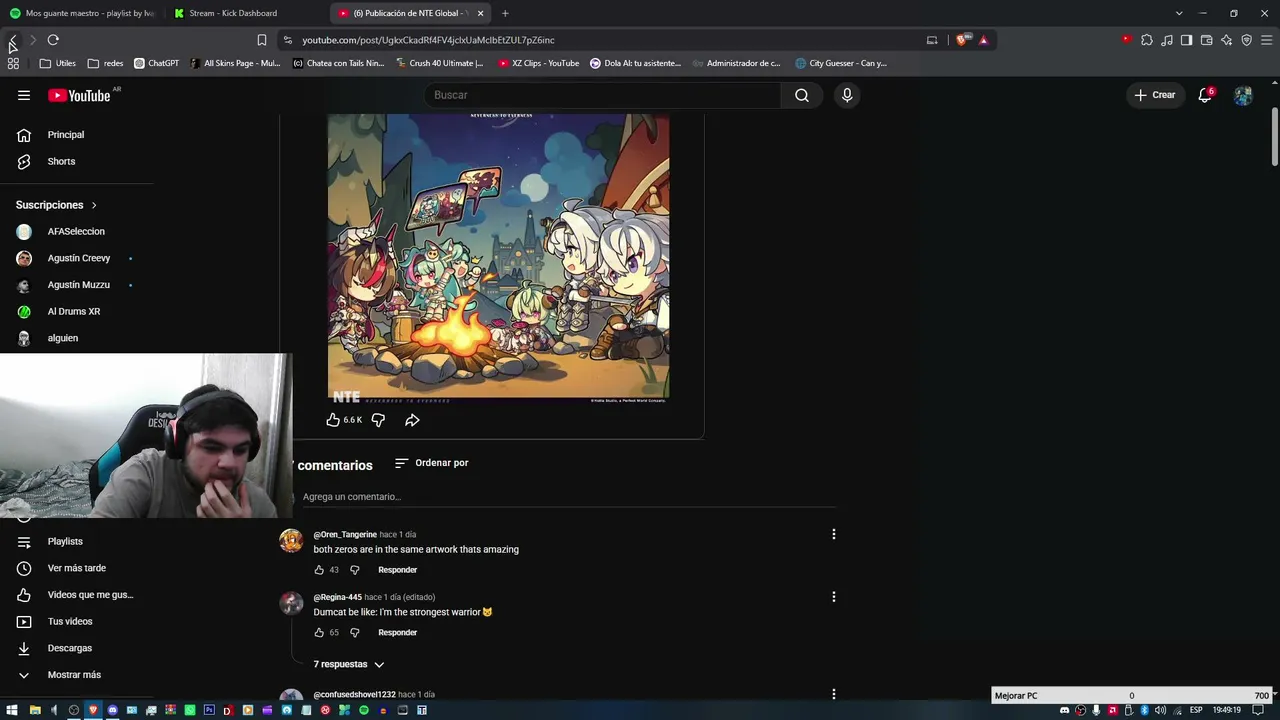Open Spotify from the taskbar
This screenshot has width=1280, height=720.
(x=364, y=710)
